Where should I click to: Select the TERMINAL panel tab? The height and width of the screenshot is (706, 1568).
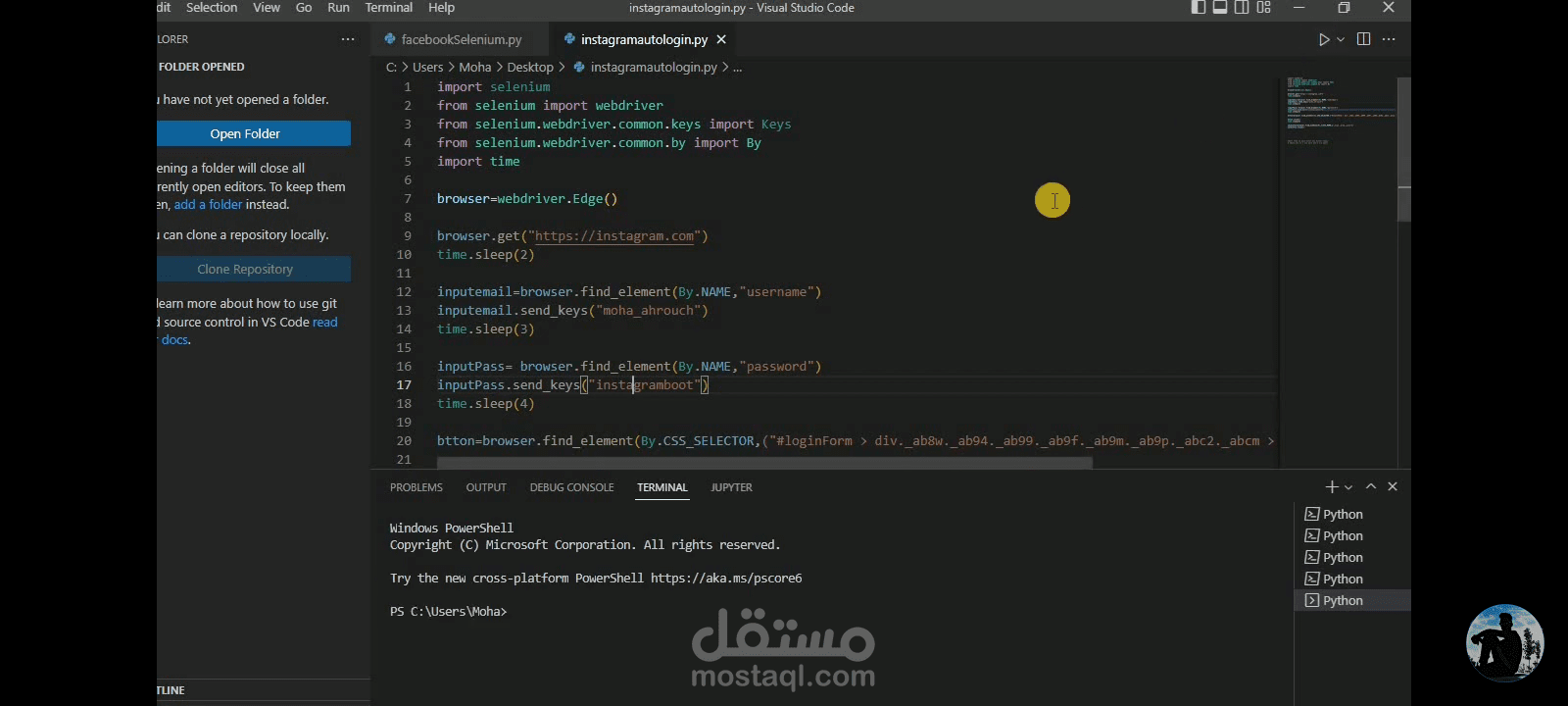click(x=662, y=487)
